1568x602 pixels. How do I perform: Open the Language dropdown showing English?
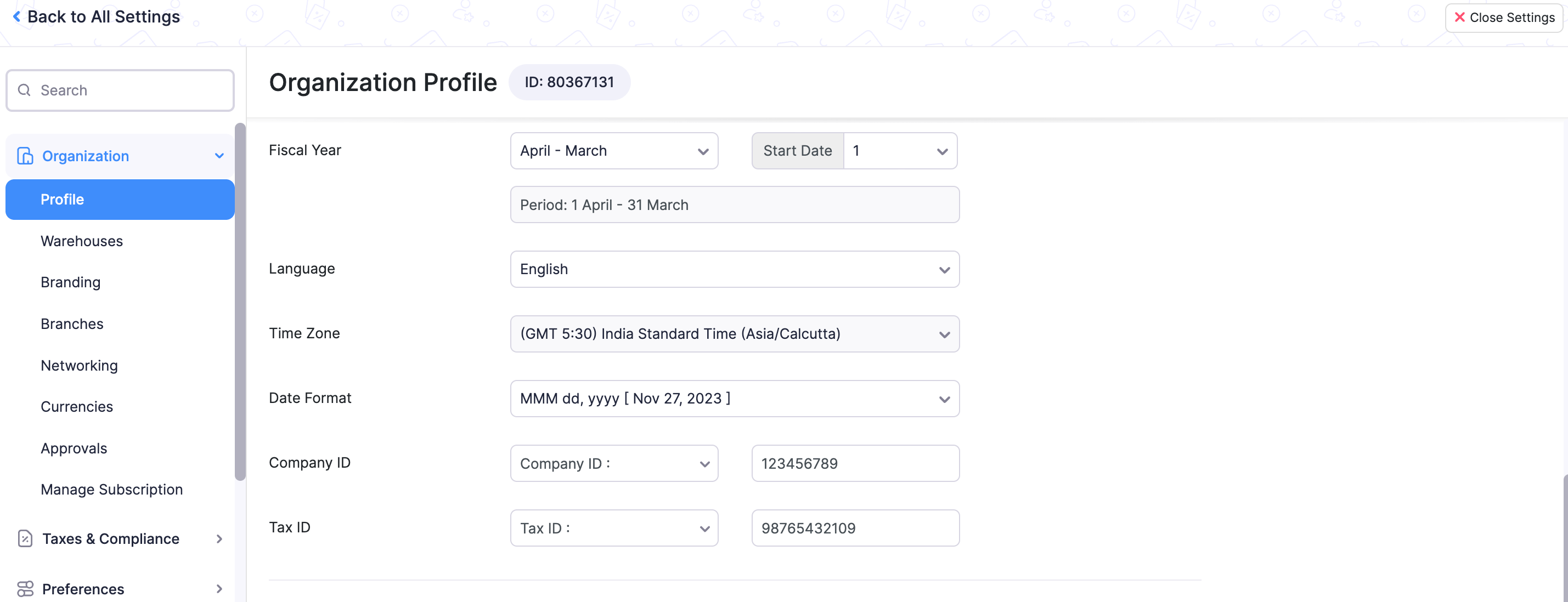click(734, 269)
